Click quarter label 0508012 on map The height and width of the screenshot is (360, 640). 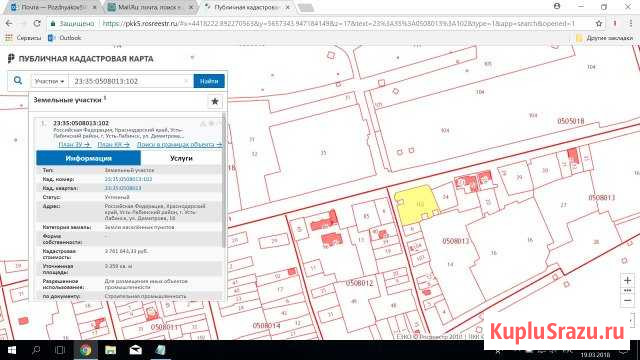pyautogui.click(x=359, y=283)
